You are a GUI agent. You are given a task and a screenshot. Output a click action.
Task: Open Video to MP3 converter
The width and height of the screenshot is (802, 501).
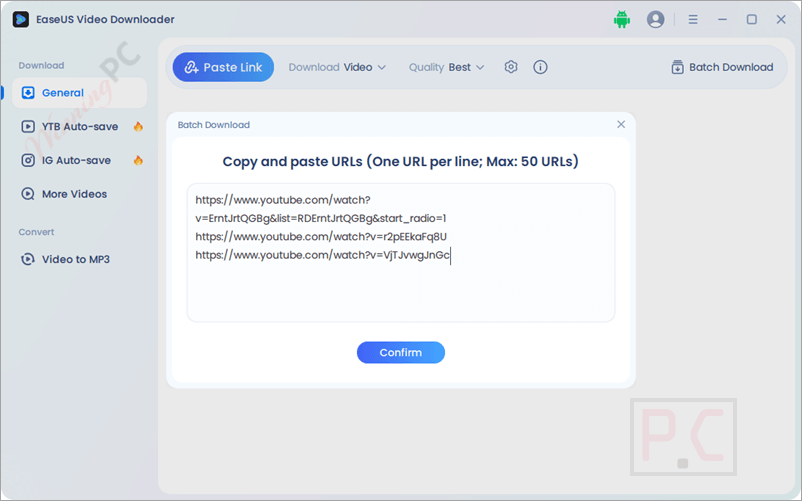coord(79,259)
